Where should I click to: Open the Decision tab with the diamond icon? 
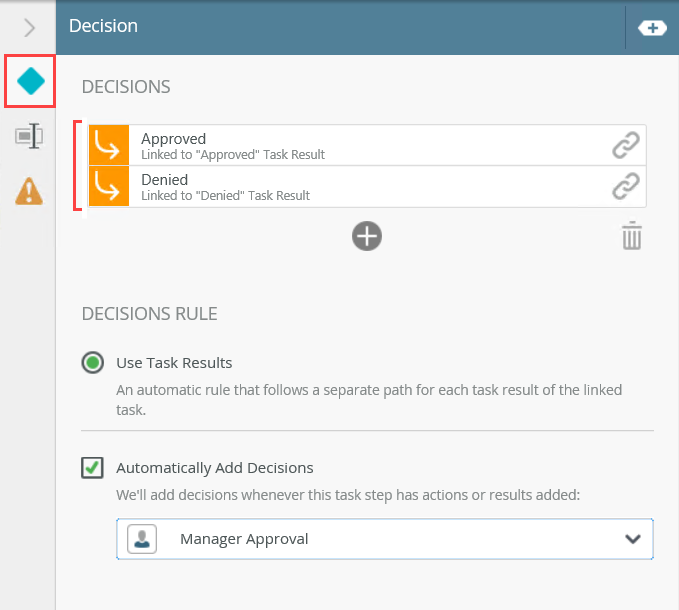pyautogui.click(x=30, y=81)
